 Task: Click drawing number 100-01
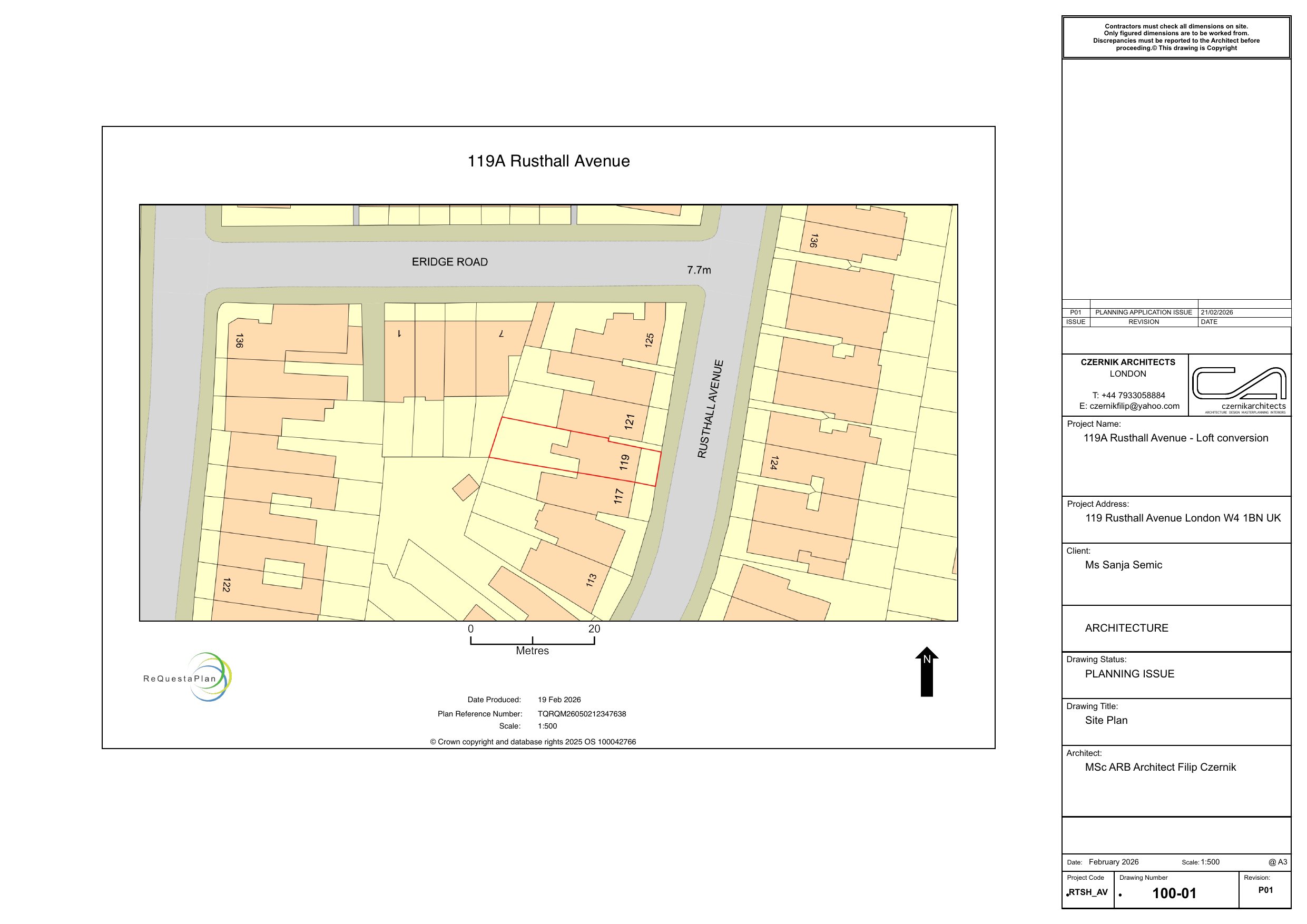pos(1174,893)
